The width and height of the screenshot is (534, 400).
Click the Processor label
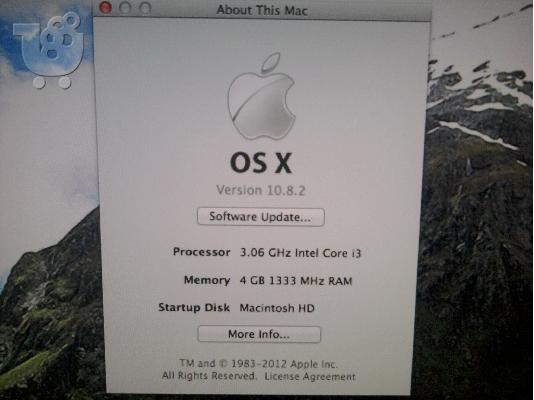(x=202, y=252)
